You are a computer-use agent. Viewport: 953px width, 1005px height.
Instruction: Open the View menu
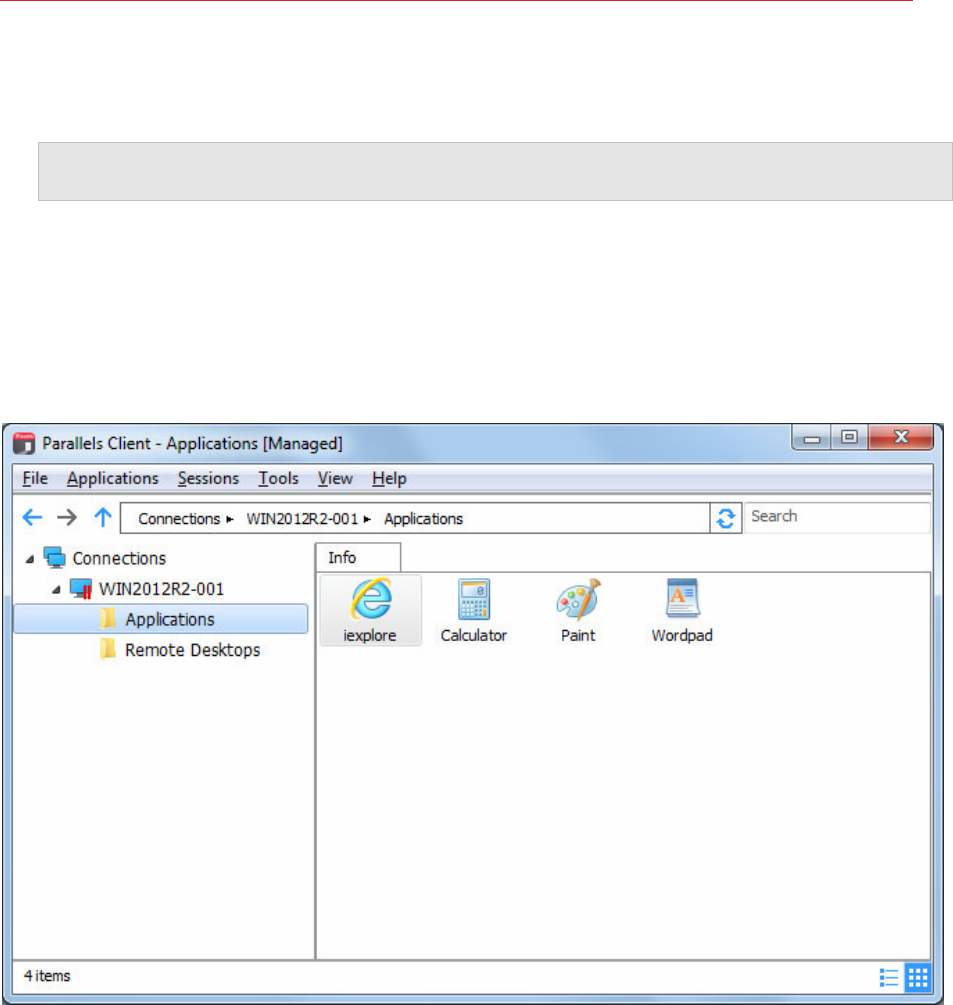(x=335, y=478)
